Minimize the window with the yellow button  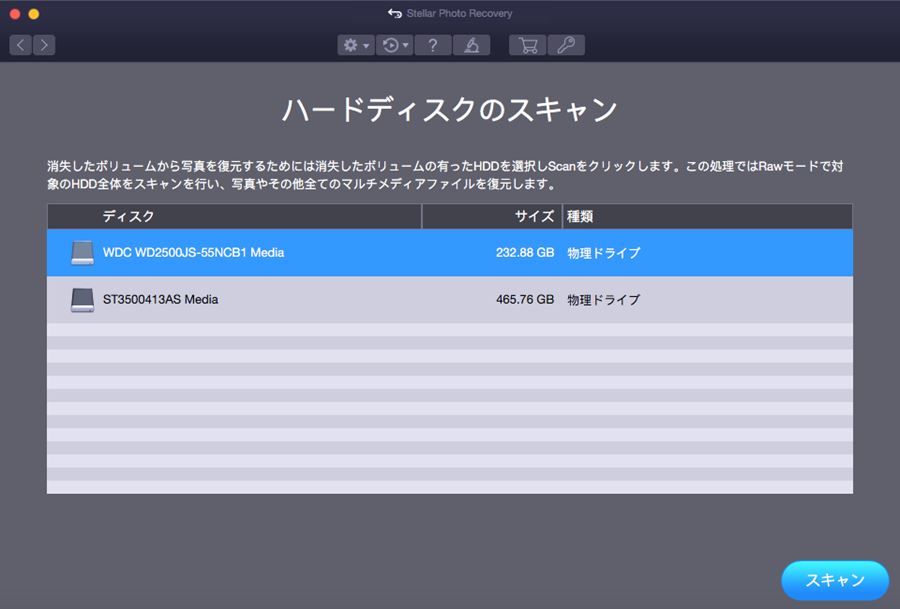coord(34,14)
